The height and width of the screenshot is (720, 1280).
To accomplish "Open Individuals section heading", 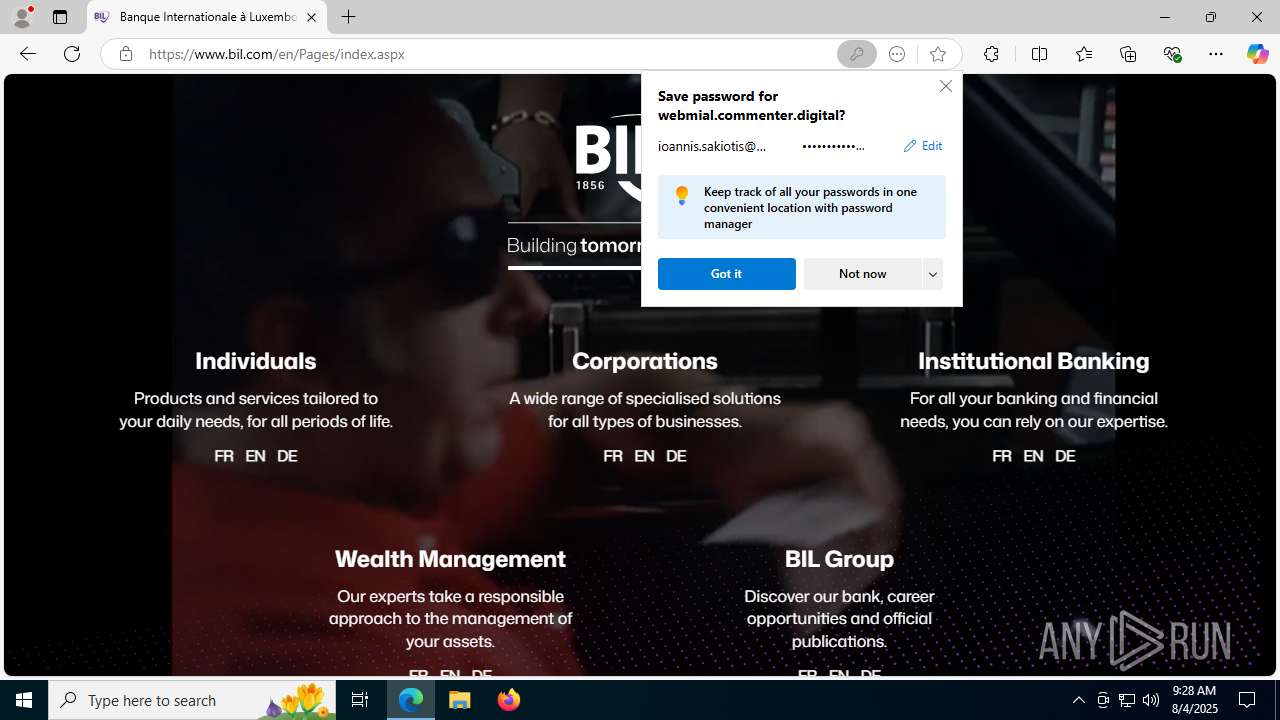I will [255, 361].
